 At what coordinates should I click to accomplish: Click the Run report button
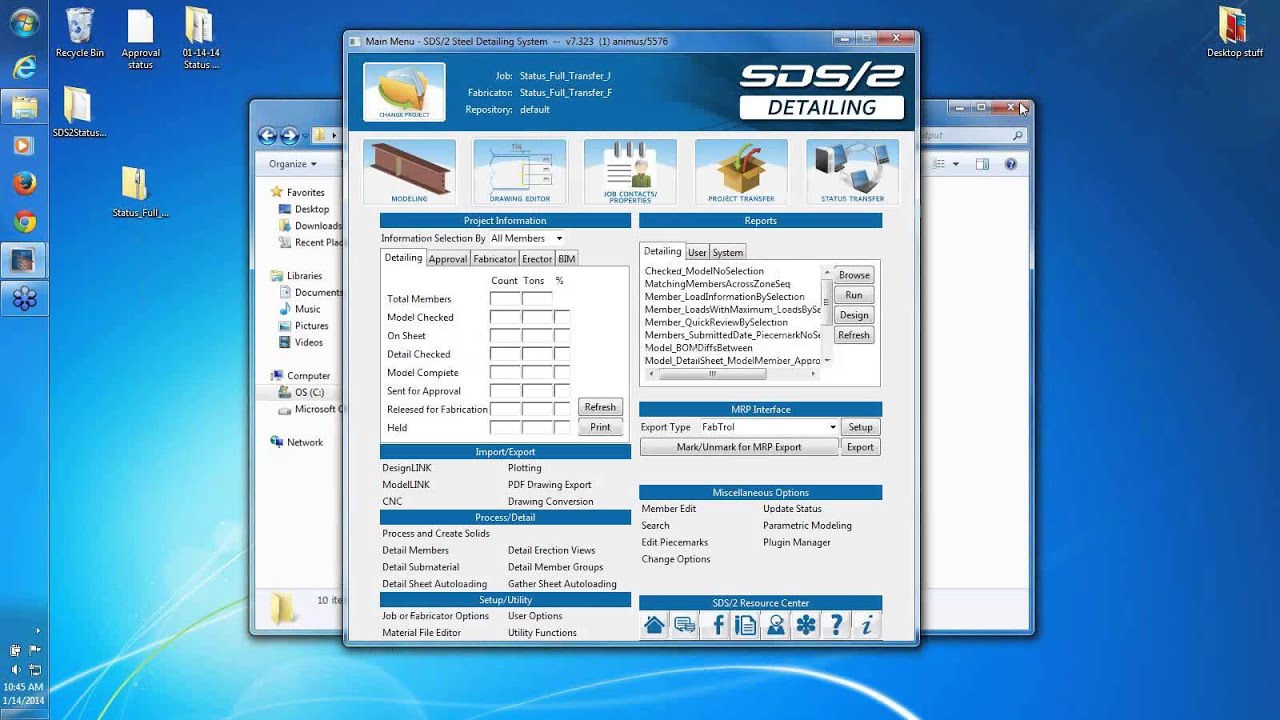tap(854, 295)
